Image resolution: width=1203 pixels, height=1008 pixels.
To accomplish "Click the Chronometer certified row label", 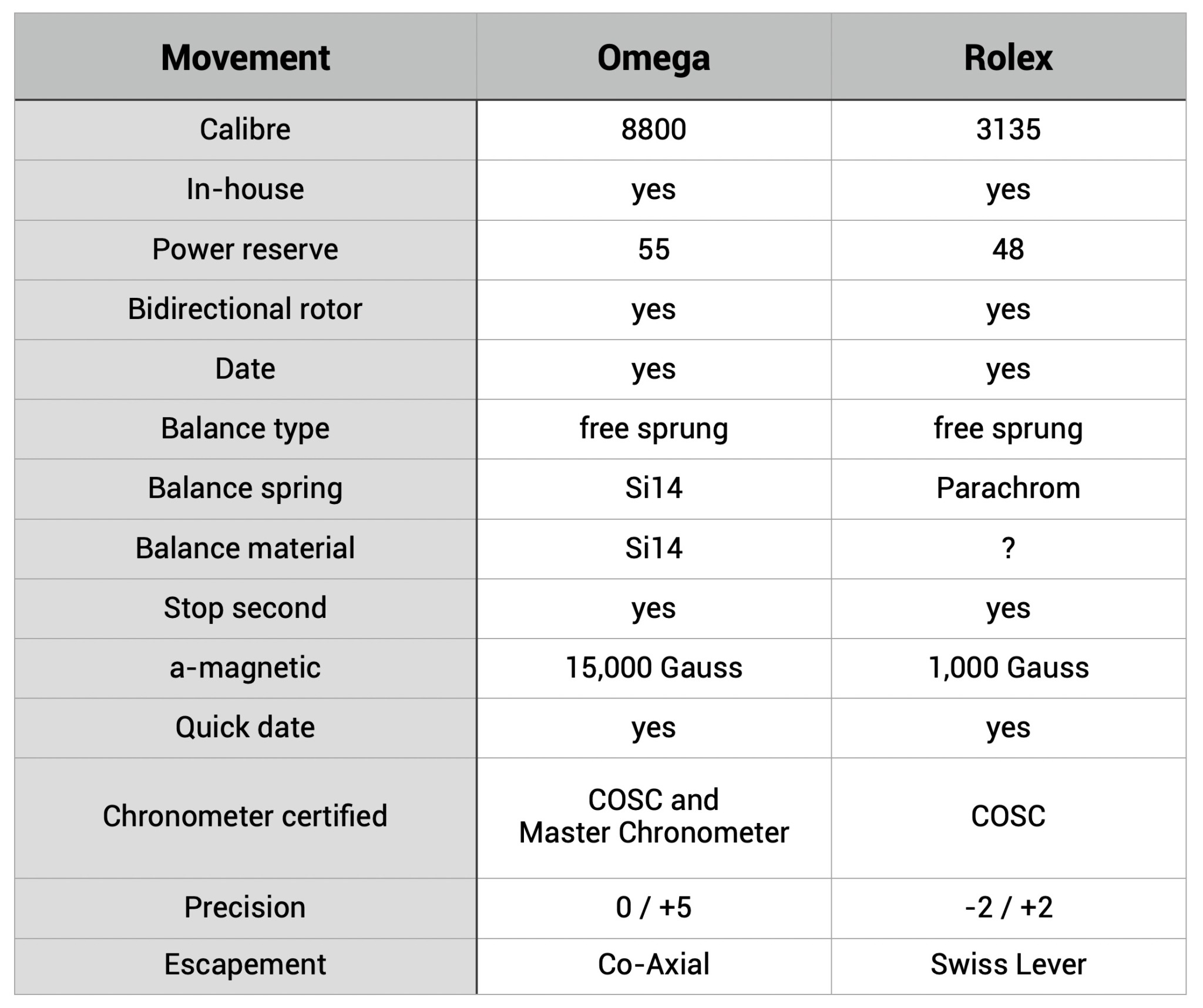I will click(245, 816).
